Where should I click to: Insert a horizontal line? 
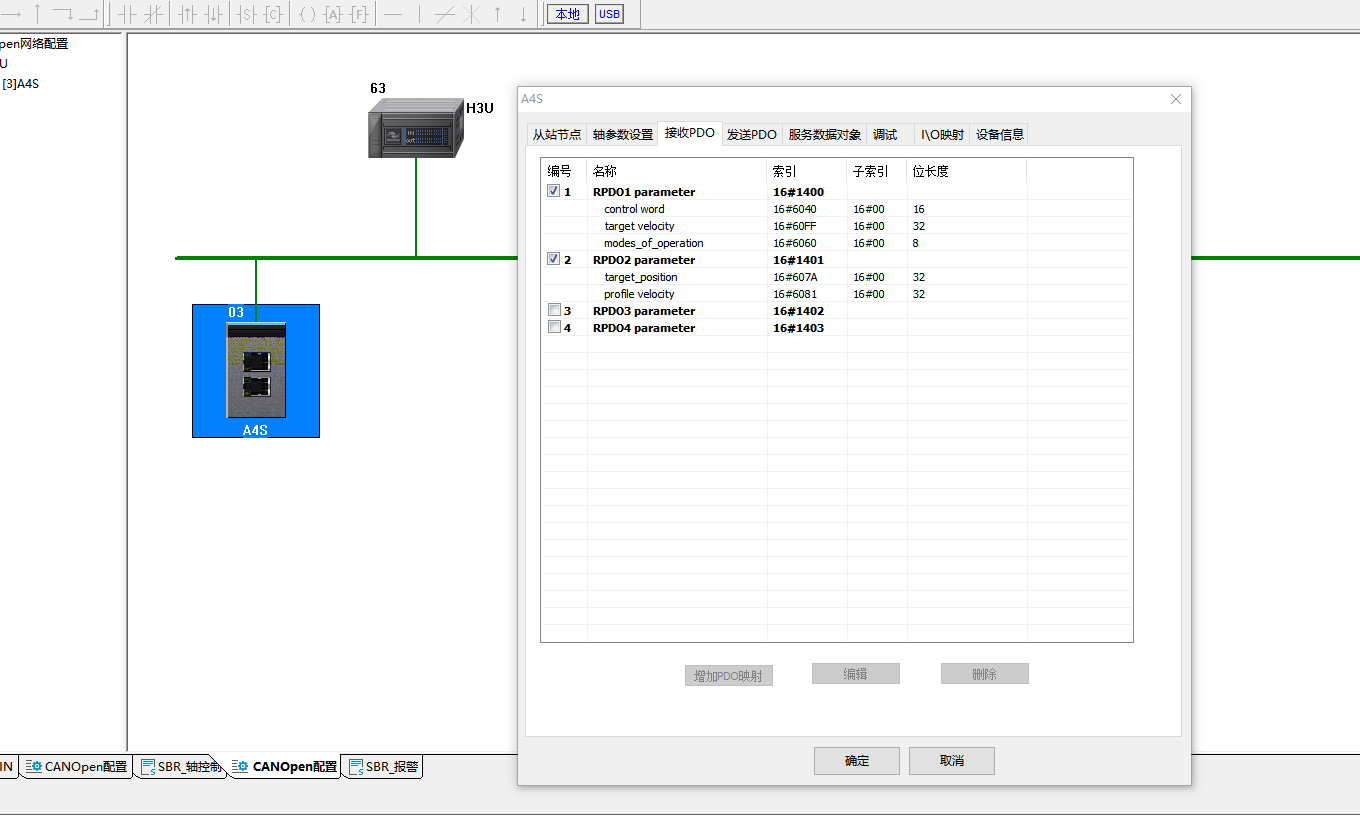point(393,14)
